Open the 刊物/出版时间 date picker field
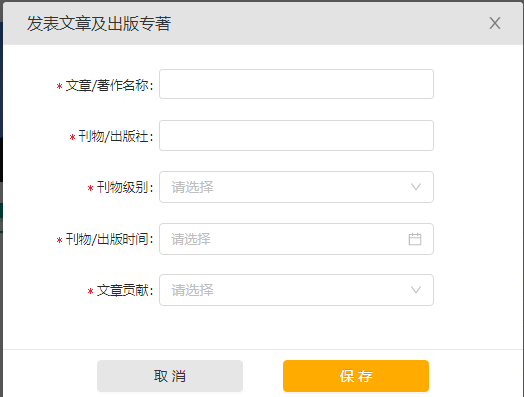This screenshot has width=524, height=397. coord(296,239)
